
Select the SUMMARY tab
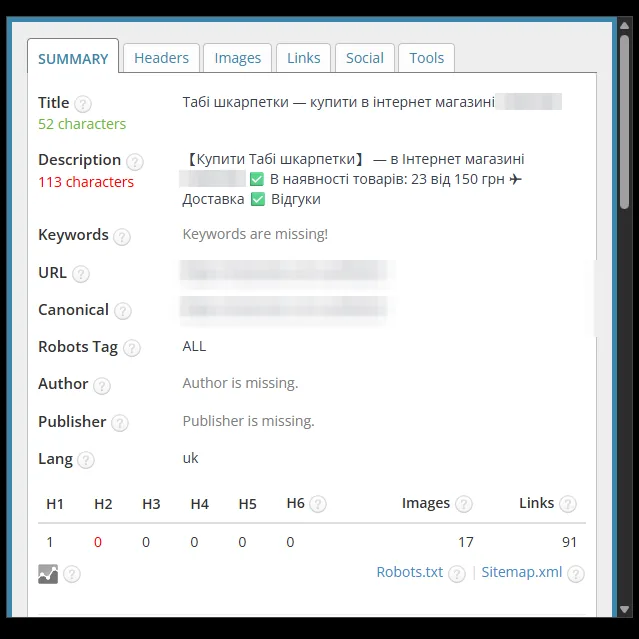tap(73, 57)
